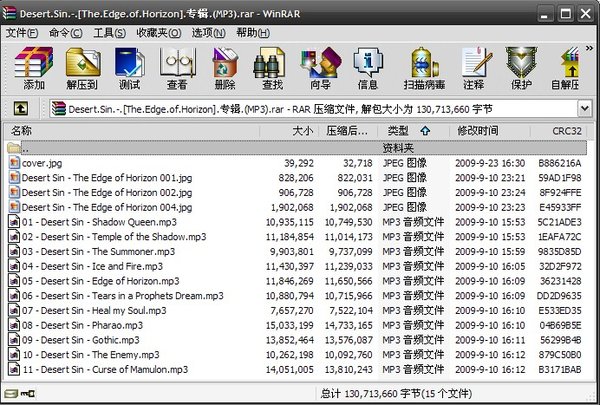Launch the 向导 (Wizard) tool
The height and width of the screenshot is (405, 600).
click(321, 68)
